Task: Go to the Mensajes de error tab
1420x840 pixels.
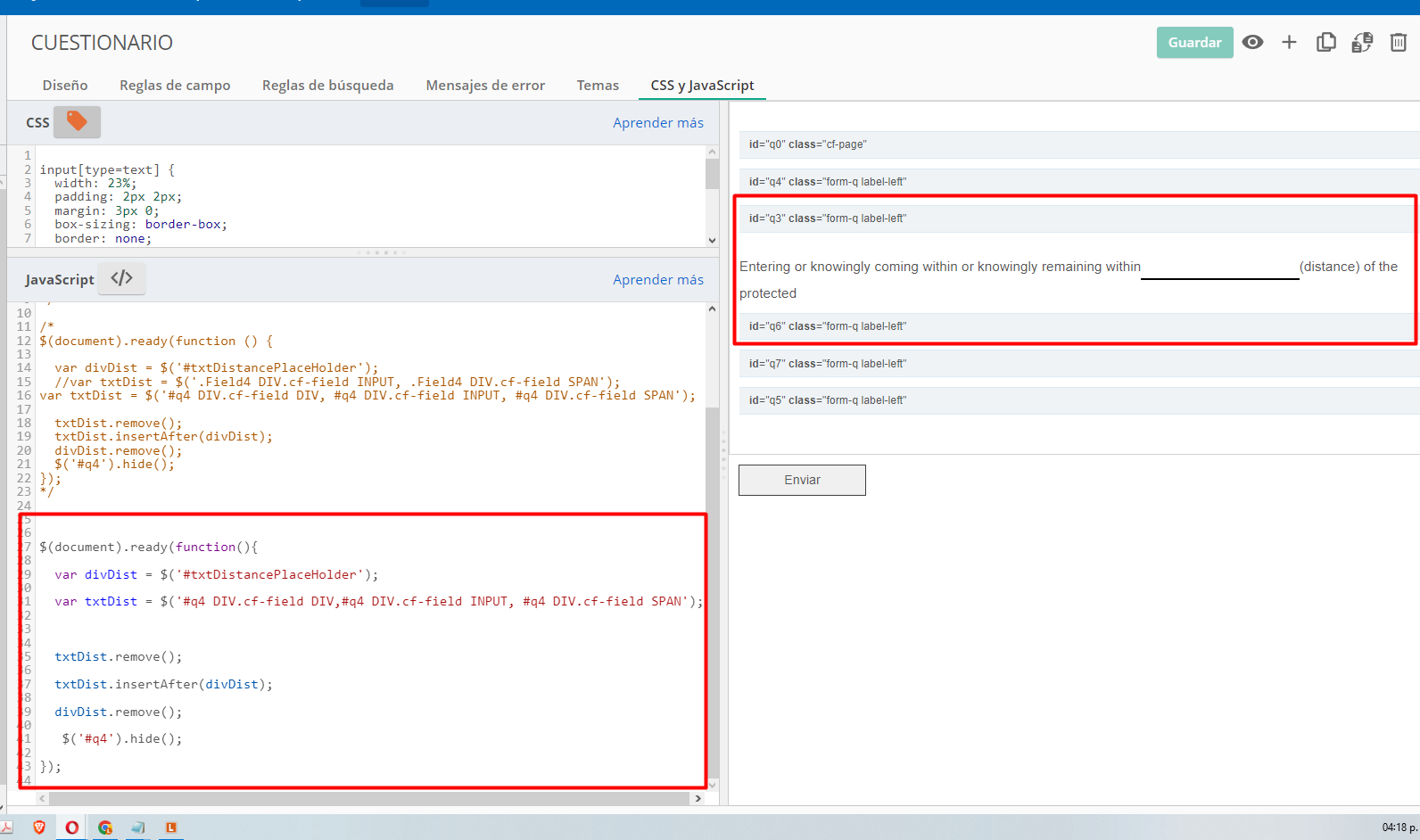Action: 485,86
